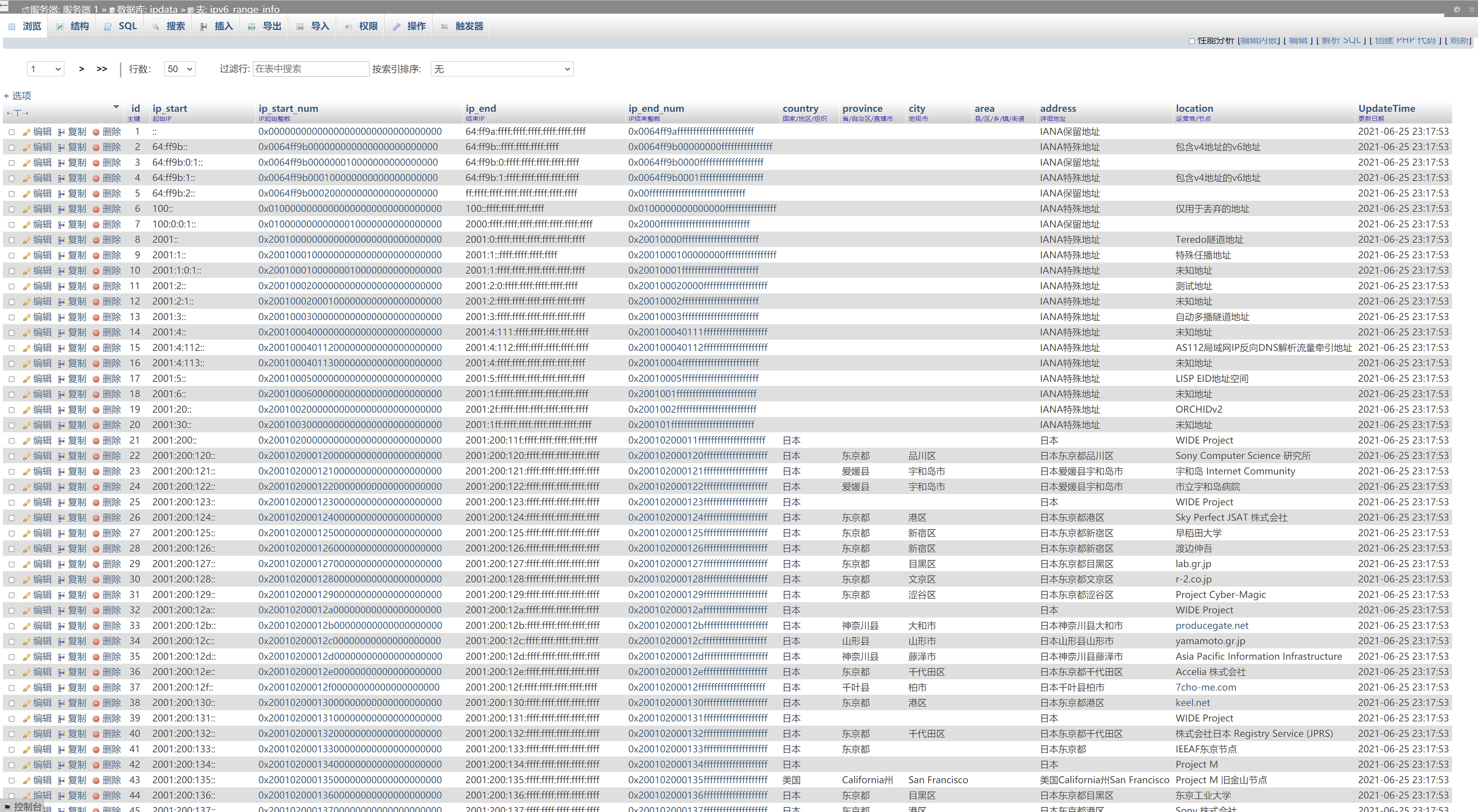The height and width of the screenshot is (812, 1478).
Task: Expand the sort by index dropdown
Action: click(501, 69)
